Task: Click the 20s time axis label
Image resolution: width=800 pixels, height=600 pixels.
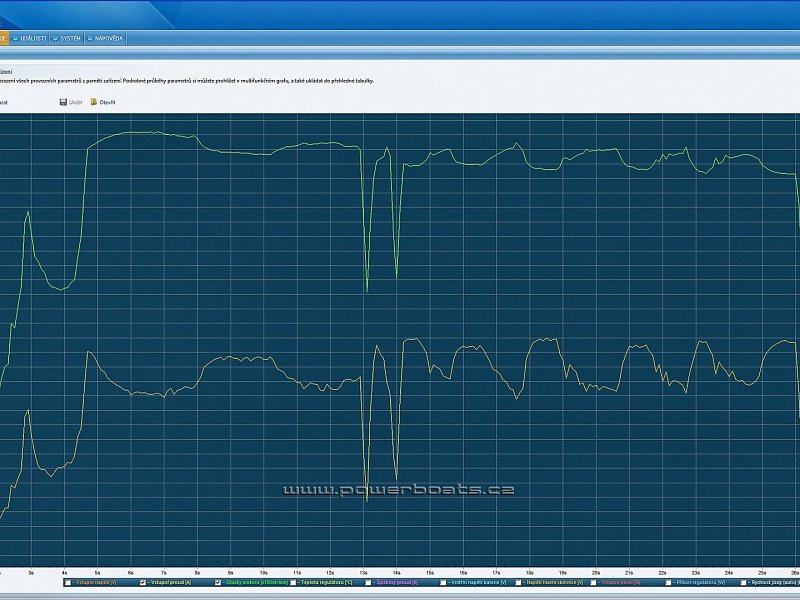Action: [x=596, y=572]
